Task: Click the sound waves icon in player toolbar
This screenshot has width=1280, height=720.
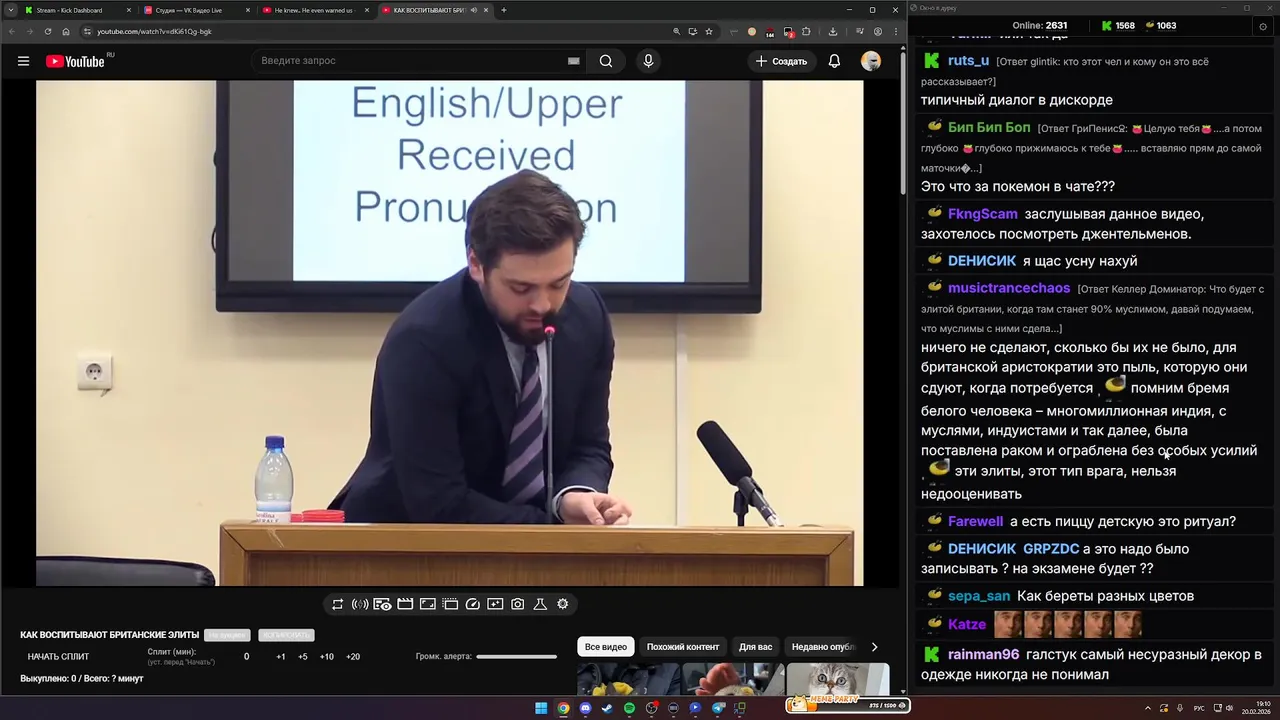Action: [x=360, y=604]
